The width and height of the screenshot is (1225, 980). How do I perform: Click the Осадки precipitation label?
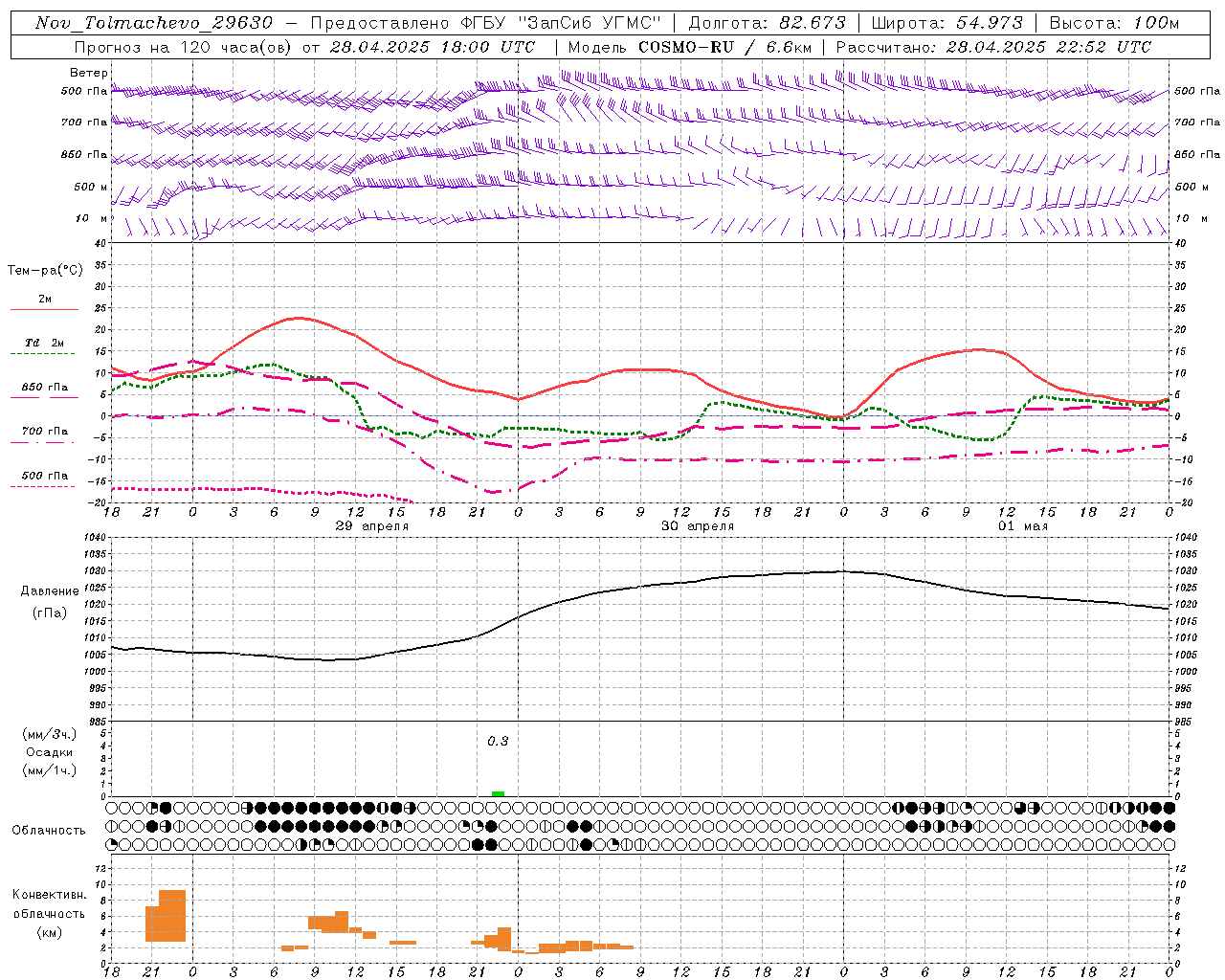point(50,752)
